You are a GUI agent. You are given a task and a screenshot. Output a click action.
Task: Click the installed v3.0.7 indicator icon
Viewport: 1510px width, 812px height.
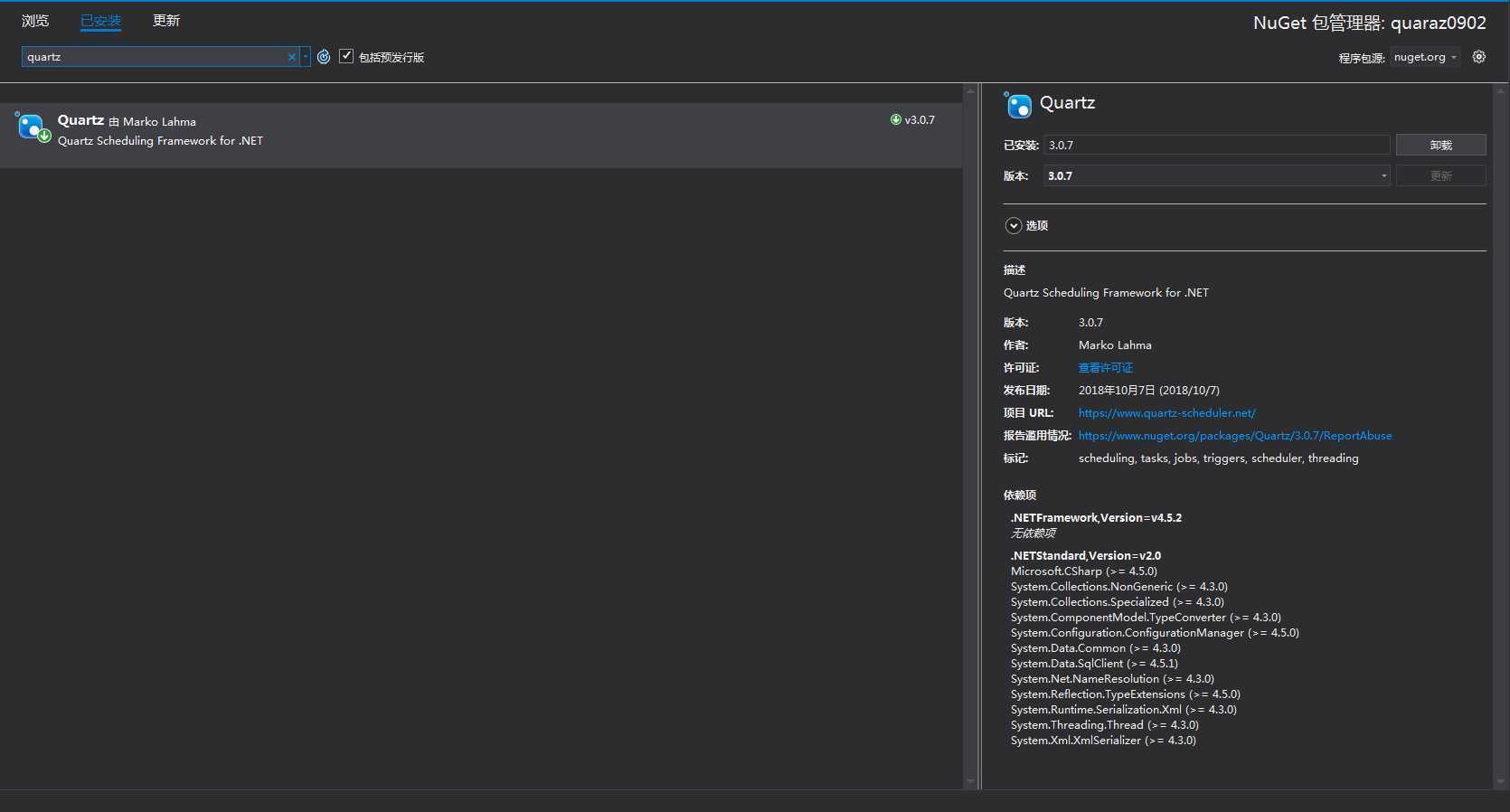click(896, 119)
